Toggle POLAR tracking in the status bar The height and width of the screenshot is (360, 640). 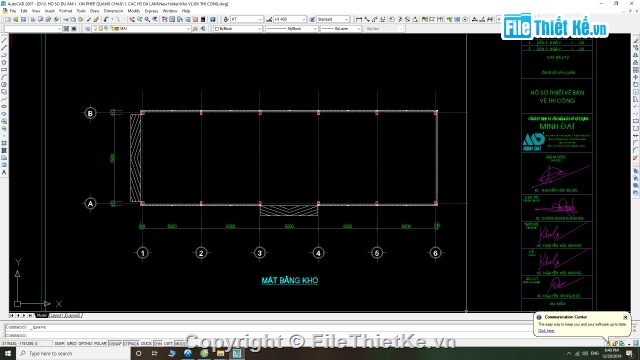[x=100, y=344]
